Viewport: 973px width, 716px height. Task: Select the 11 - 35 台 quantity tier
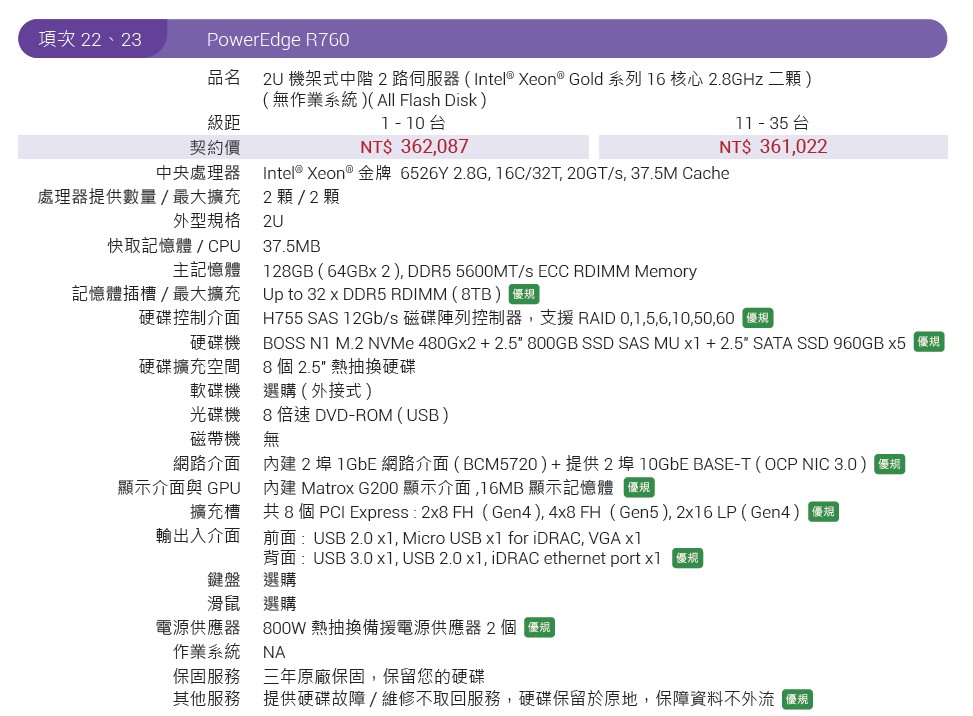pos(772,123)
